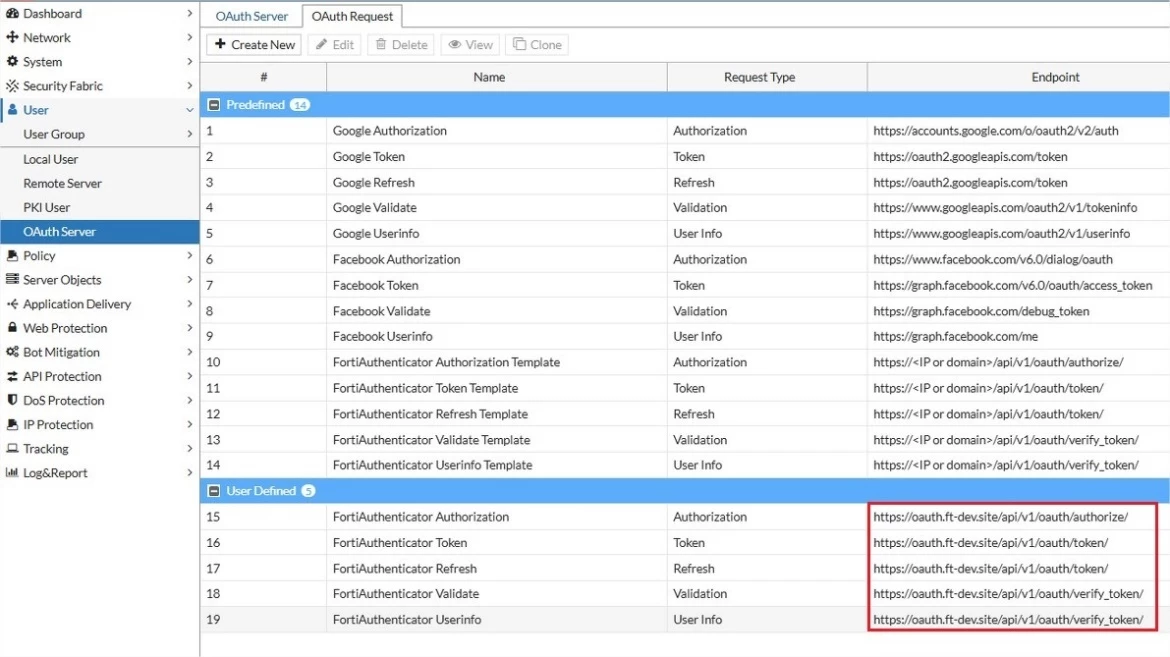Expand the Policy menu chevron
1170x657 pixels.
tap(190, 255)
